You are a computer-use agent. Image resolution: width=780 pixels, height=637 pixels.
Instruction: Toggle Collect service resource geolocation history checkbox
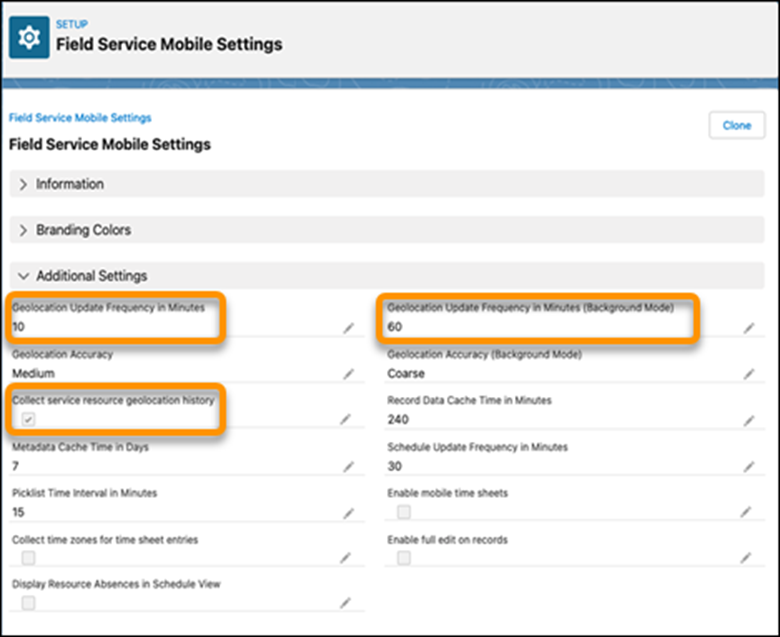click(x=28, y=419)
